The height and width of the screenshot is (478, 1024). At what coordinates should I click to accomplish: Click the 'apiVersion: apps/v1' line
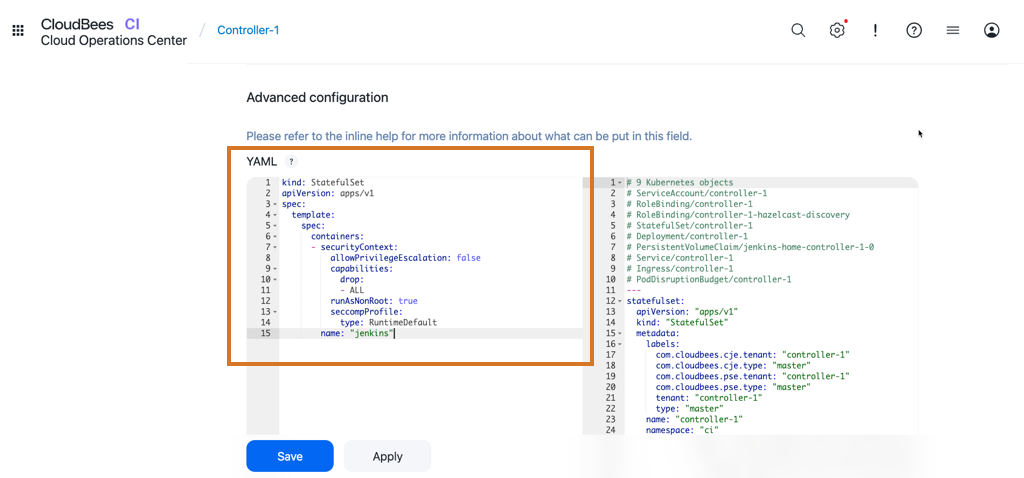327,193
